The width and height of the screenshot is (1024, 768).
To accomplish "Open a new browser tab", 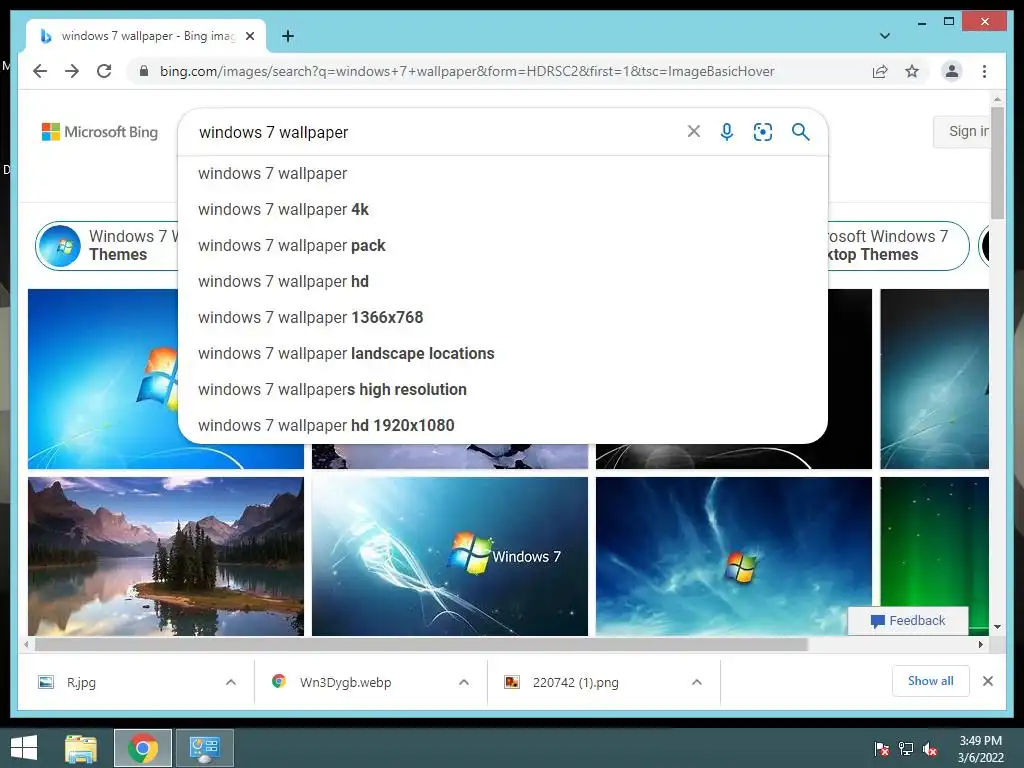I will tap(288, 36).
